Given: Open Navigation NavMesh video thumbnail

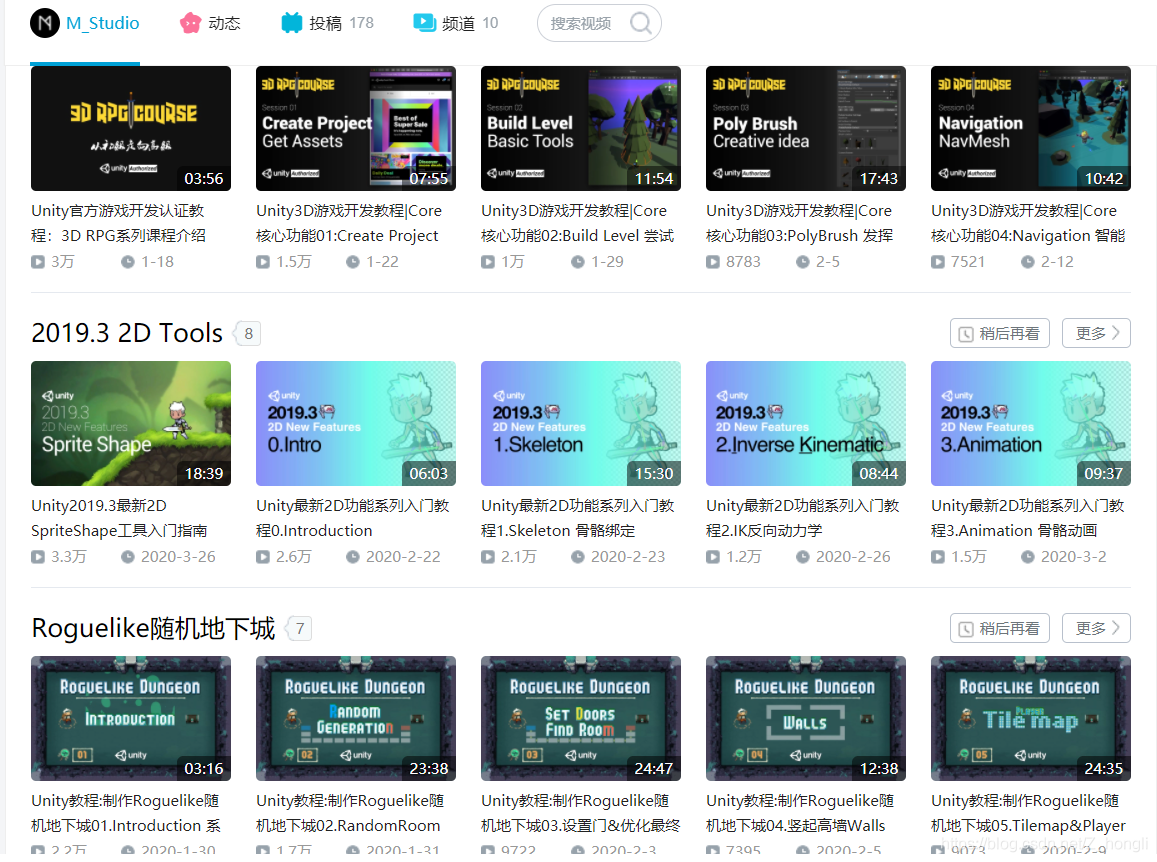Looking at the screenshot, I should (x=1031, y=128).
